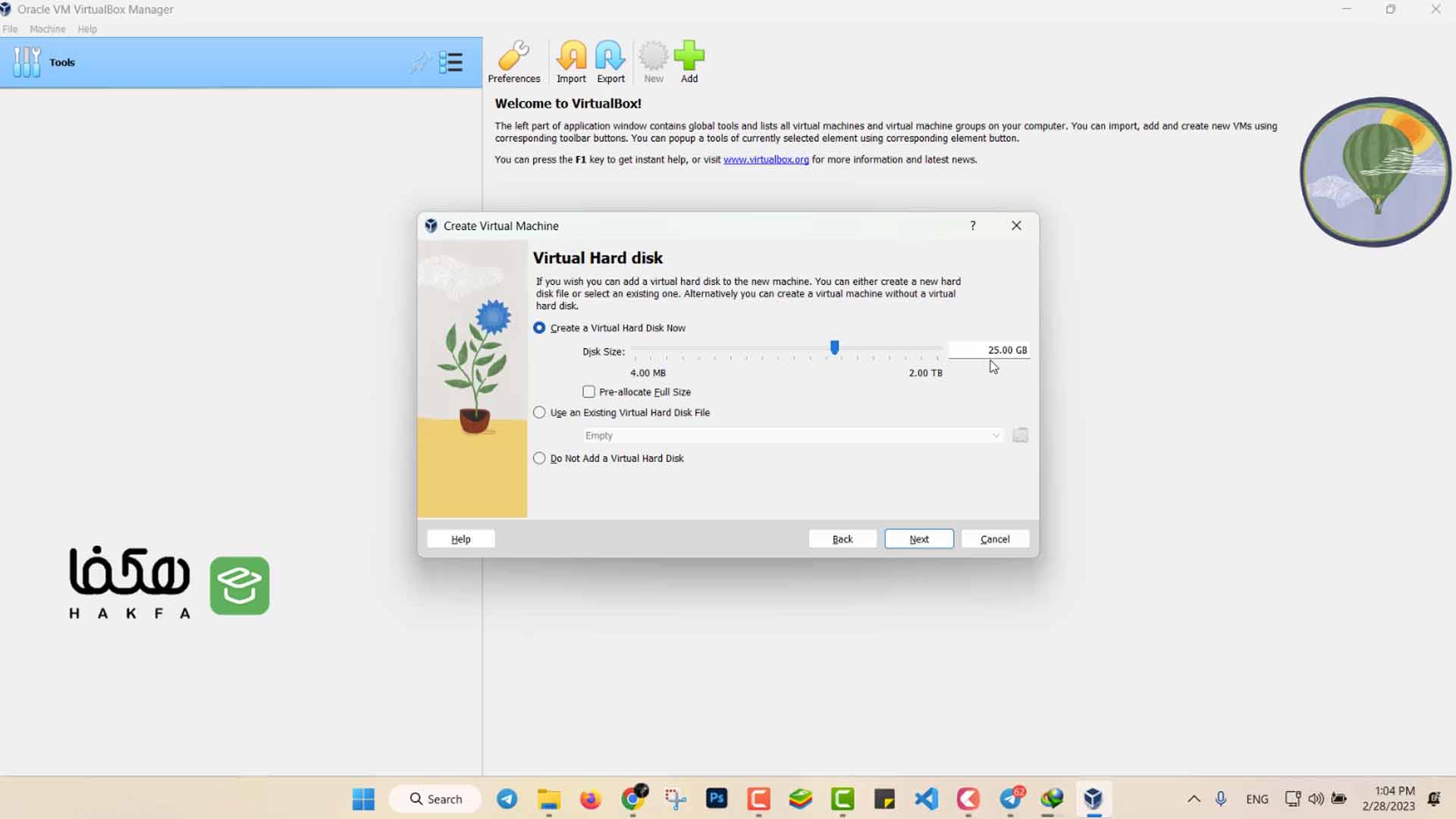Viewport: 1456px width, 819px height.
Task: Open Telegram from the taskbar
Action: click(x=507, y=799)
